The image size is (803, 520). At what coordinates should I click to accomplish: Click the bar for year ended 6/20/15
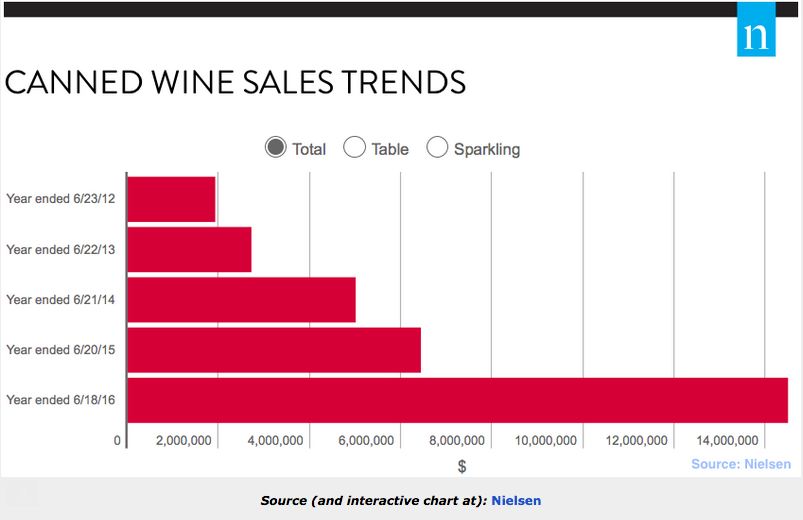tap(275, 349)
